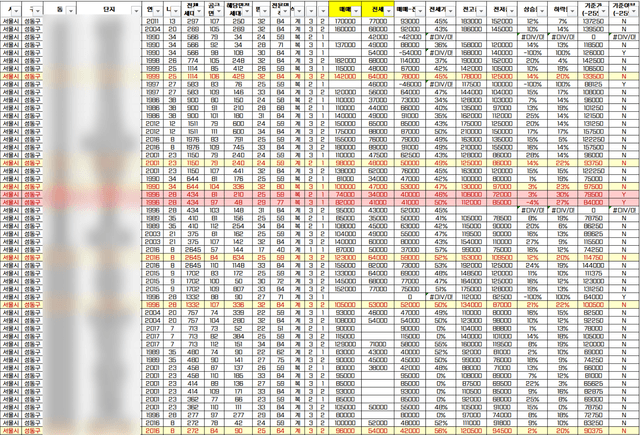This screenshot has height=435, width=640.
Task: Select the cell showing -48000
Action: 410,84
